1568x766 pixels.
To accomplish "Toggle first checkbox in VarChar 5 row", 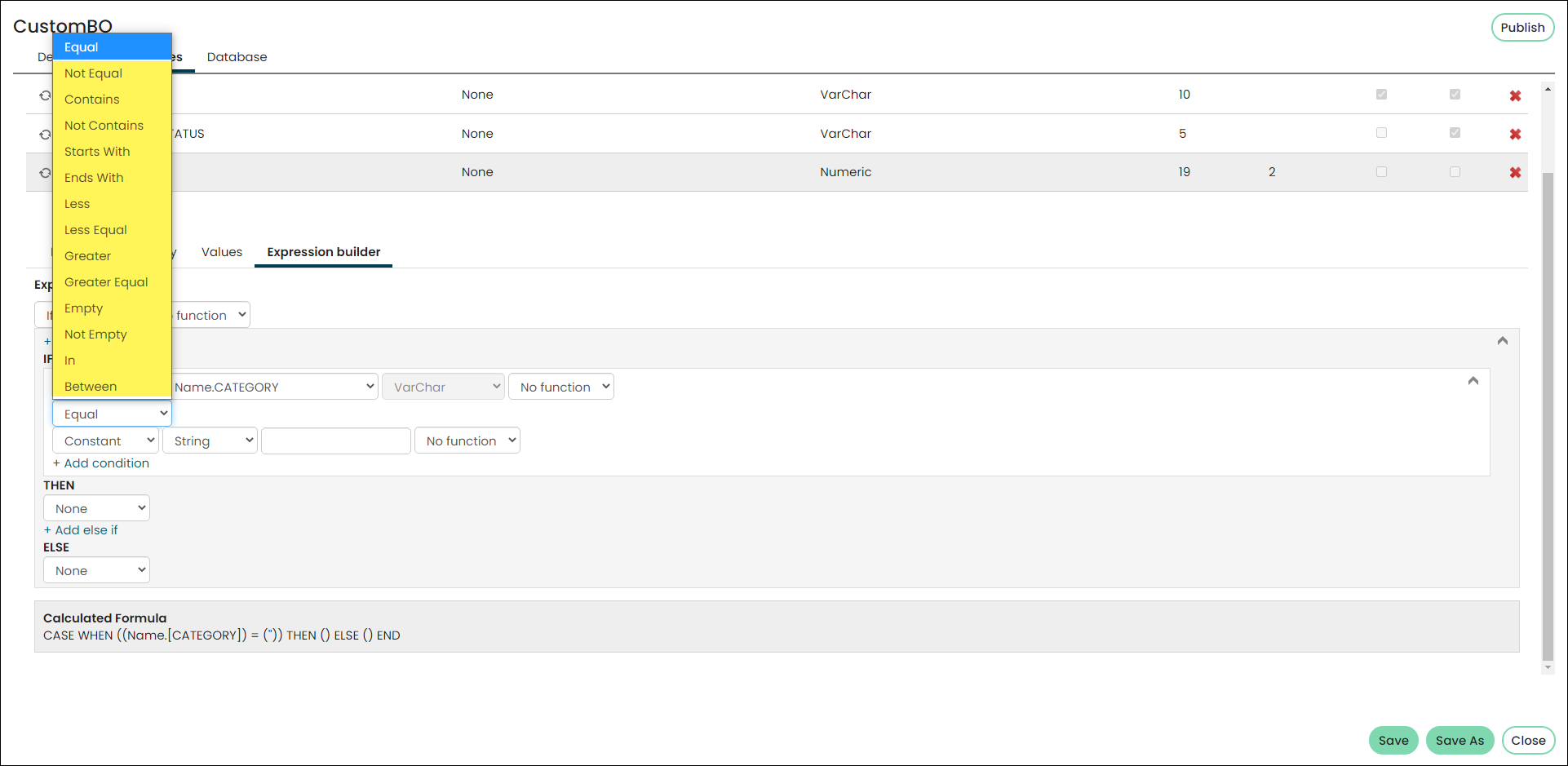I will (x=1381, y=133).
